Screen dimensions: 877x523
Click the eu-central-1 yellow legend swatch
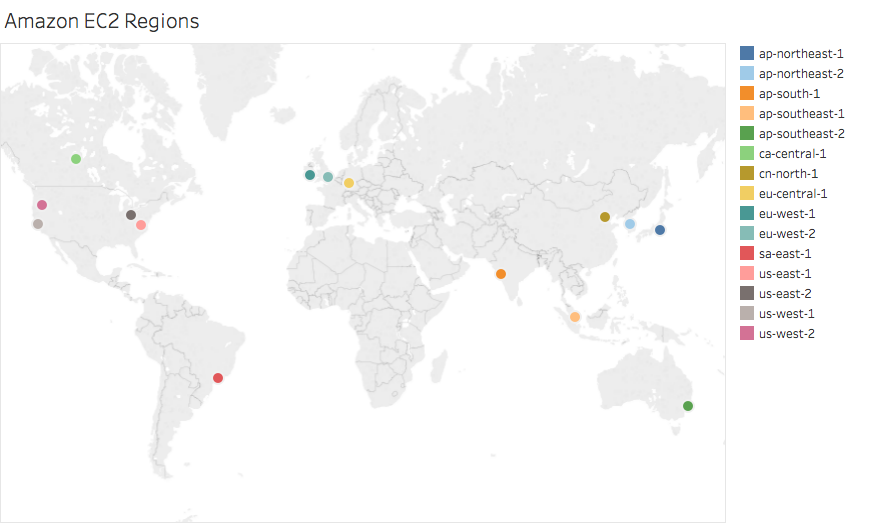(x=747, y=194)
